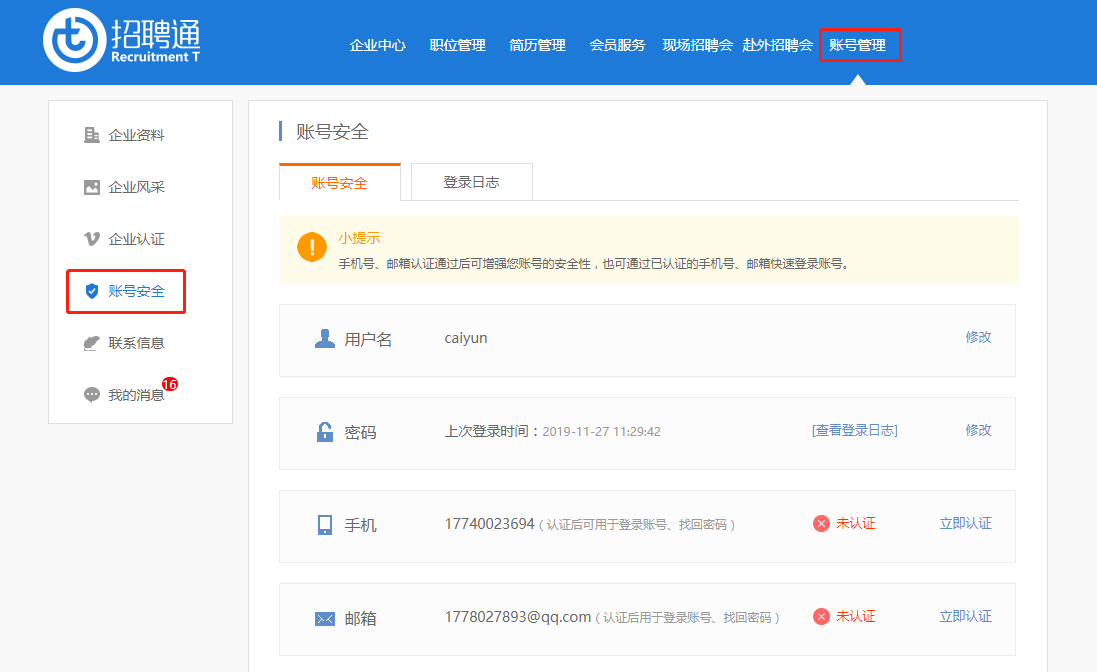Open 企业中心 in the top navigation
This screenshot has width=1097, height=672.
pos(377,45)
